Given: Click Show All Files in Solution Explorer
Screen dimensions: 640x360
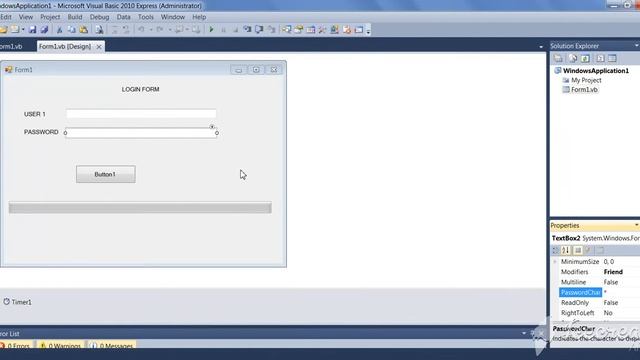Looking at the screenshot, I should [573, 58].
